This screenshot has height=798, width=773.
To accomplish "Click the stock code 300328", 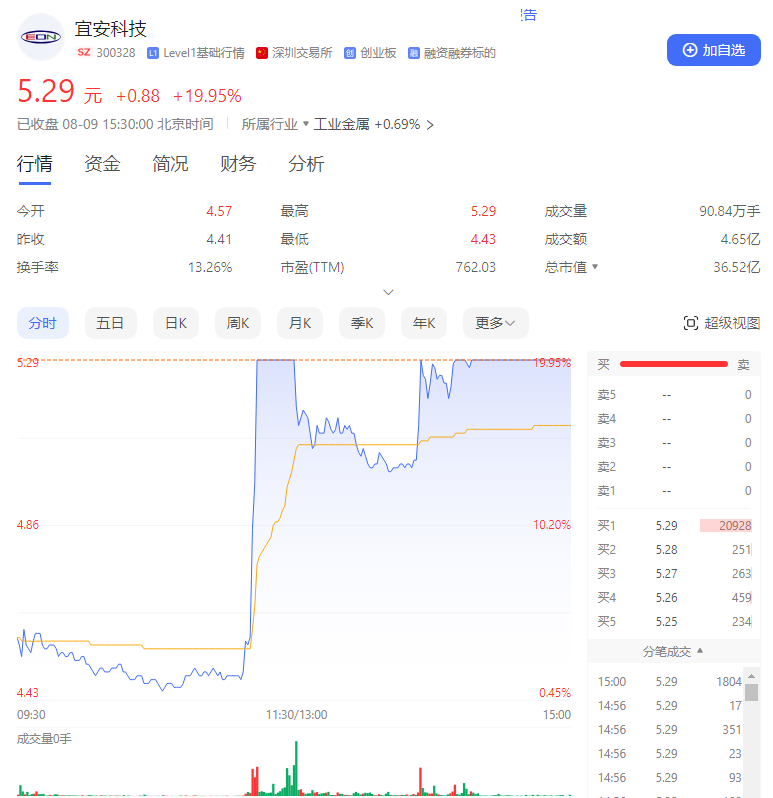I will pos(116,53).
